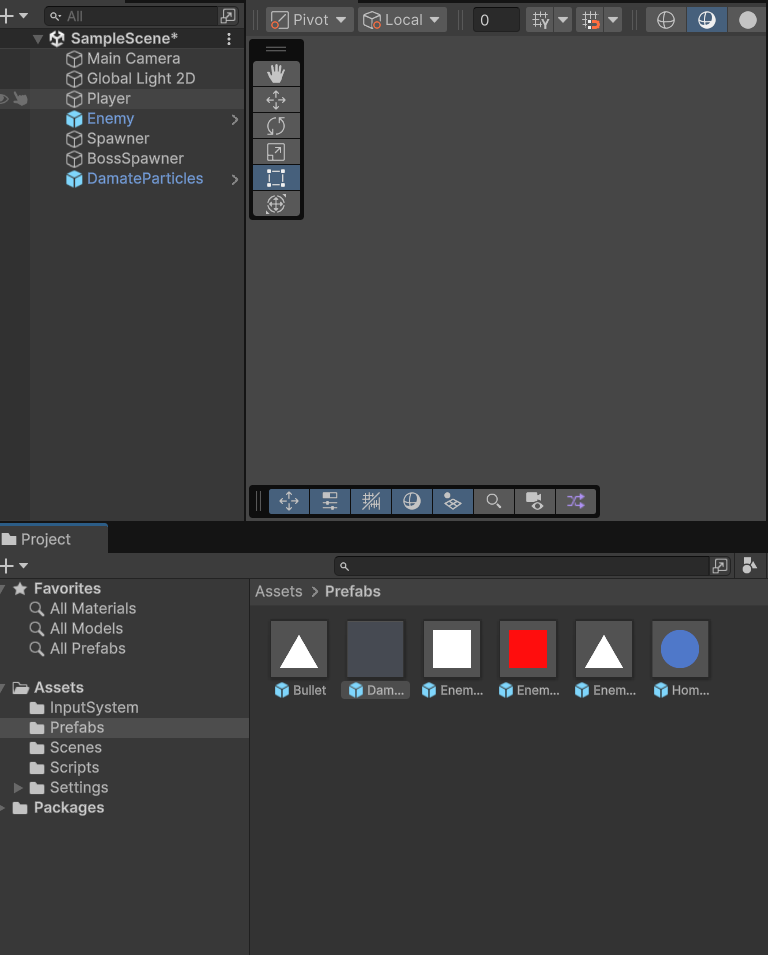Click the magnifier search overlay icon
Image resolution: width=768 pixels, height=955 pixels.
coord(493,502)
